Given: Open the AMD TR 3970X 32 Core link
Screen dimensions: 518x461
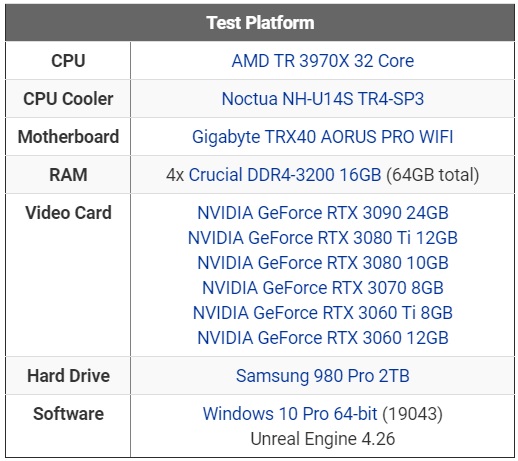Looking at the screenshot, I should click(323, 61).
